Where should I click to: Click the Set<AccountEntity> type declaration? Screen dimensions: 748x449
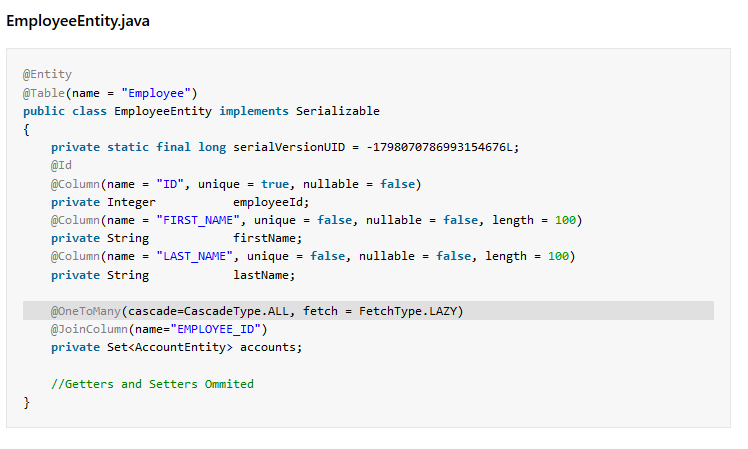click(170, 347)
